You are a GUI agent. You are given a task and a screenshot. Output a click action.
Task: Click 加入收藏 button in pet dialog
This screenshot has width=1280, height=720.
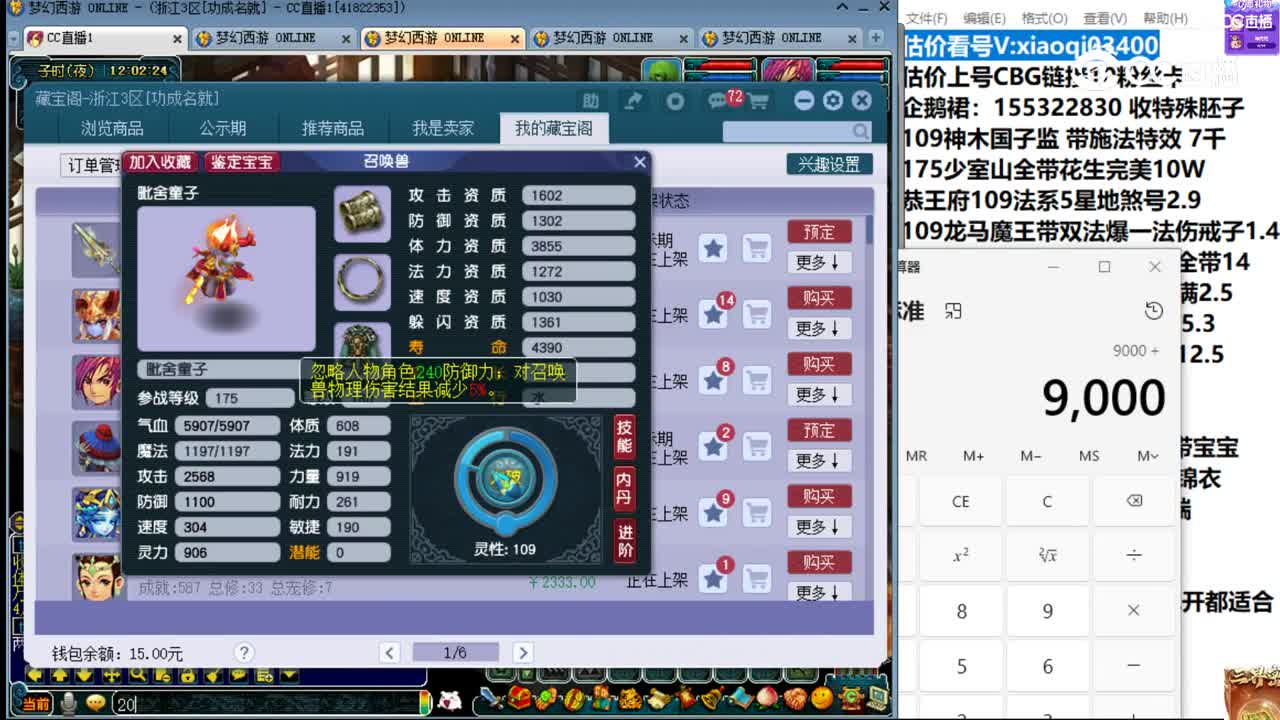coord(161,161)
